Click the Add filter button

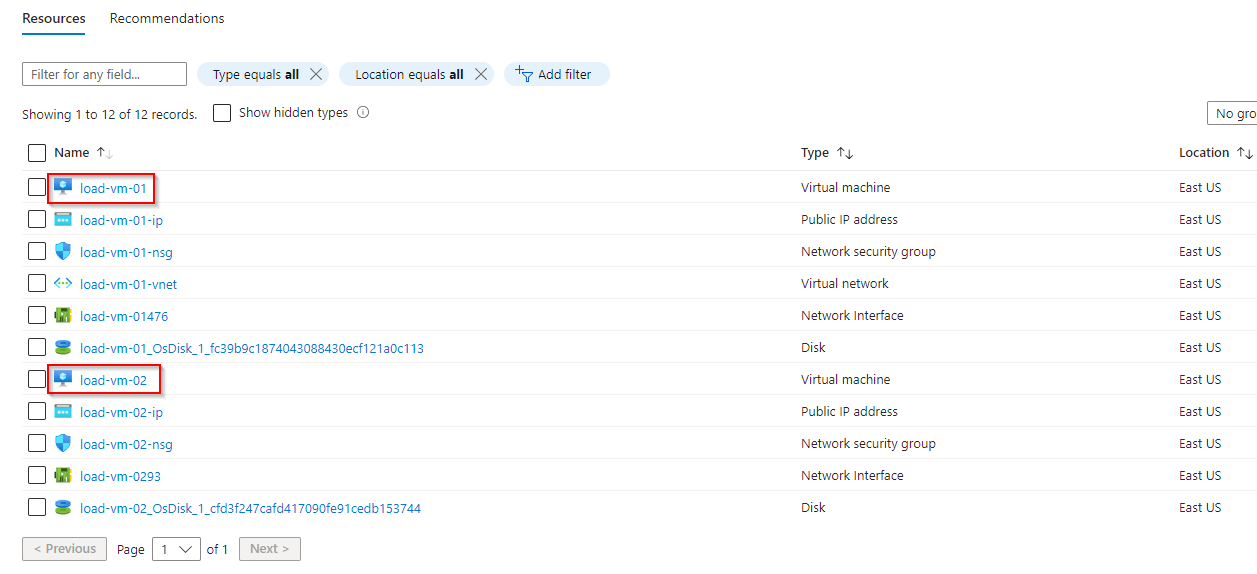point(556,74)
